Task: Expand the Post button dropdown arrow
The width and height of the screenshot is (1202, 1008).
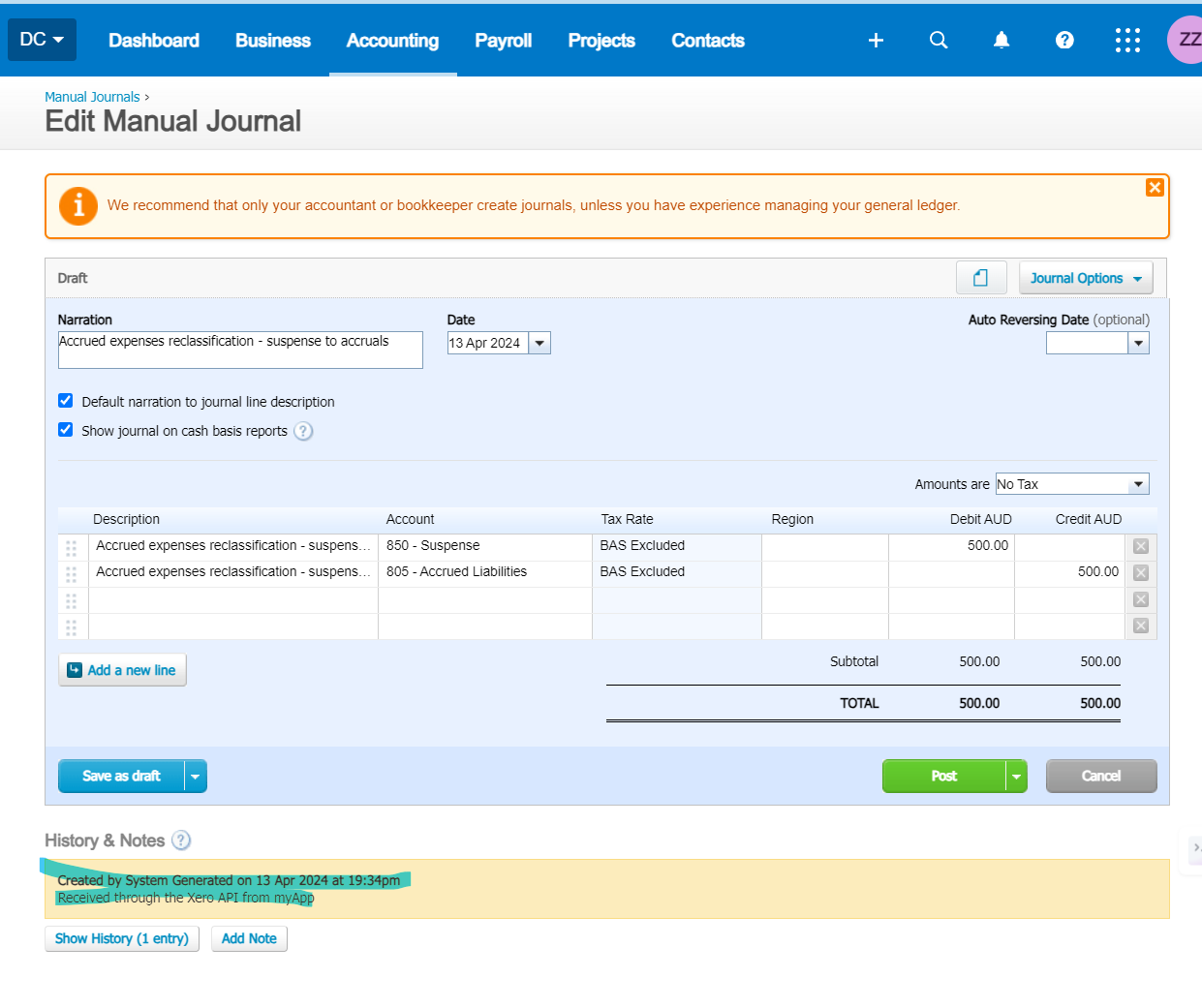Action: point(1016,777)
